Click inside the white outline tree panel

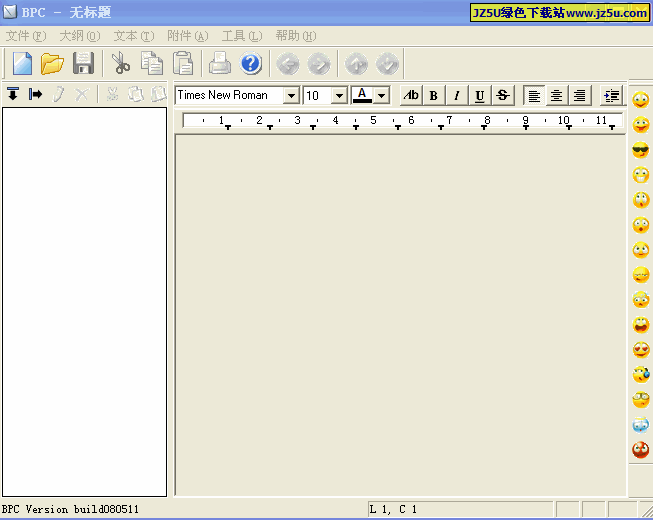[85, 302]
